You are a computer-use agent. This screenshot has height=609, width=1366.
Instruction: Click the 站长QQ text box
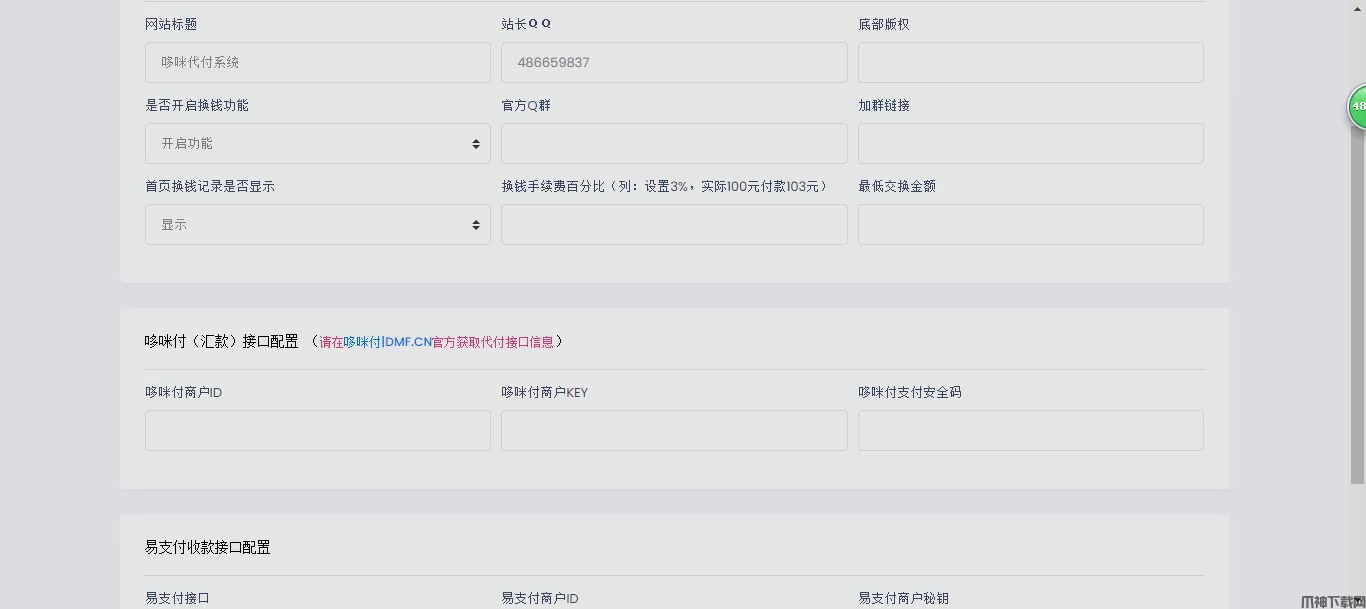(x=674, y=62)
